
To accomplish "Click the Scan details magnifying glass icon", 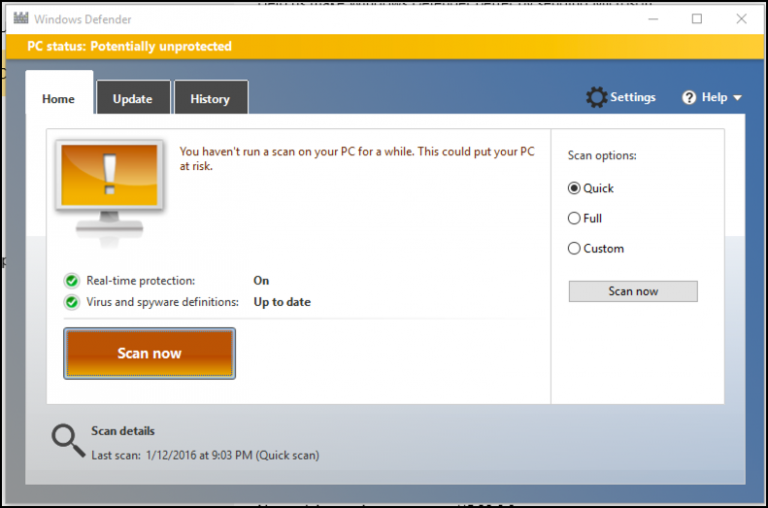I will point(68,440).
